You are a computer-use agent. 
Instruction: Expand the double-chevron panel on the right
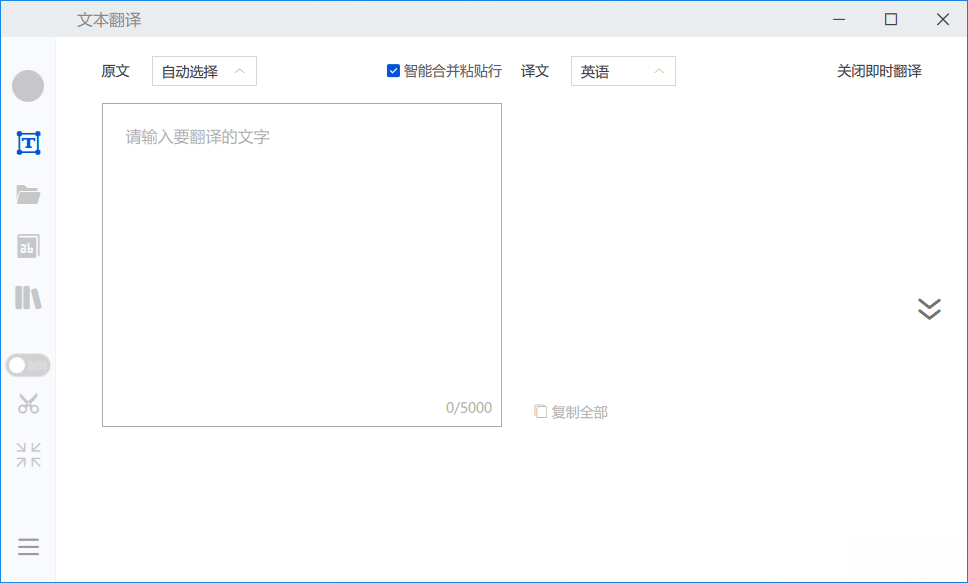(x=930, y=309)
